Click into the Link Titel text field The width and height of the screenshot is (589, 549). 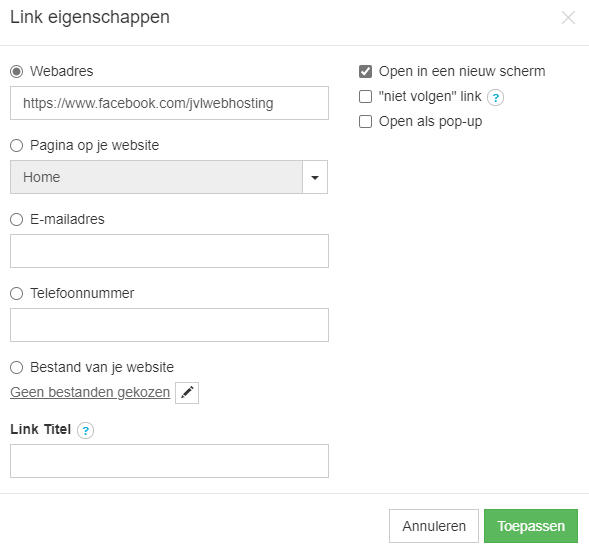tap(169, 461)
